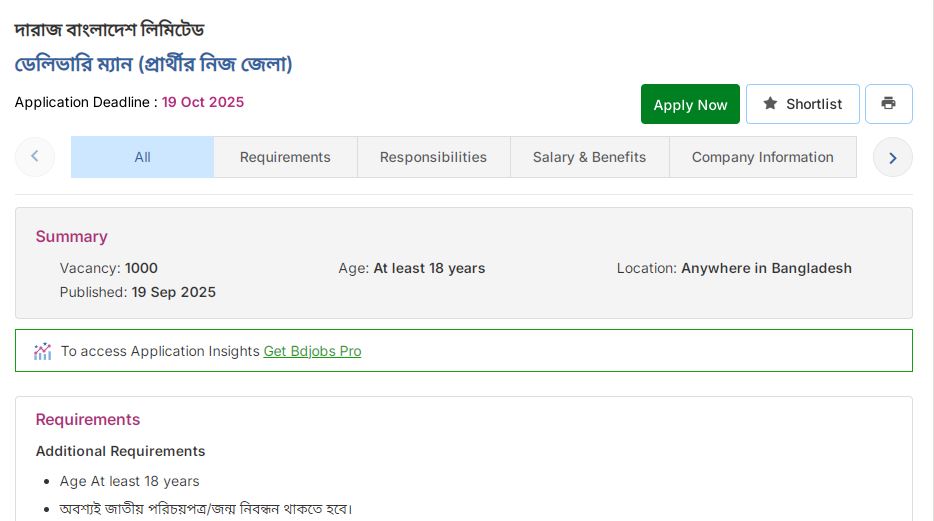The height and width of the screenshot is (521, 934).
Task: Click the Vacancy: 1000 text
Action: [108, 269]
